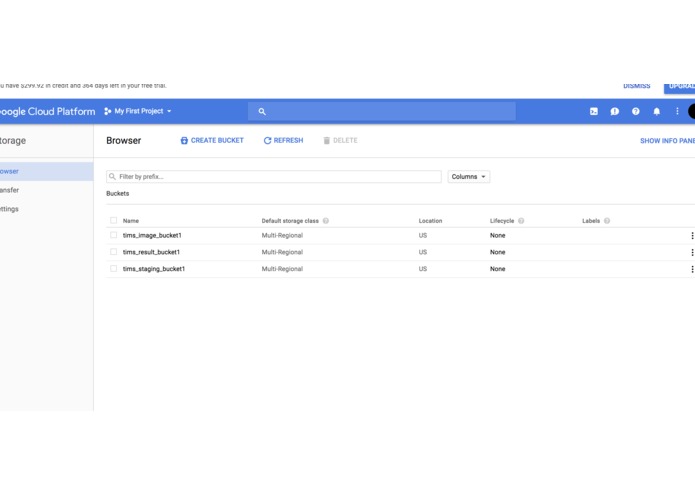Click the Delete button
Screen dimensions: 695x494
[x=340, y=140]
